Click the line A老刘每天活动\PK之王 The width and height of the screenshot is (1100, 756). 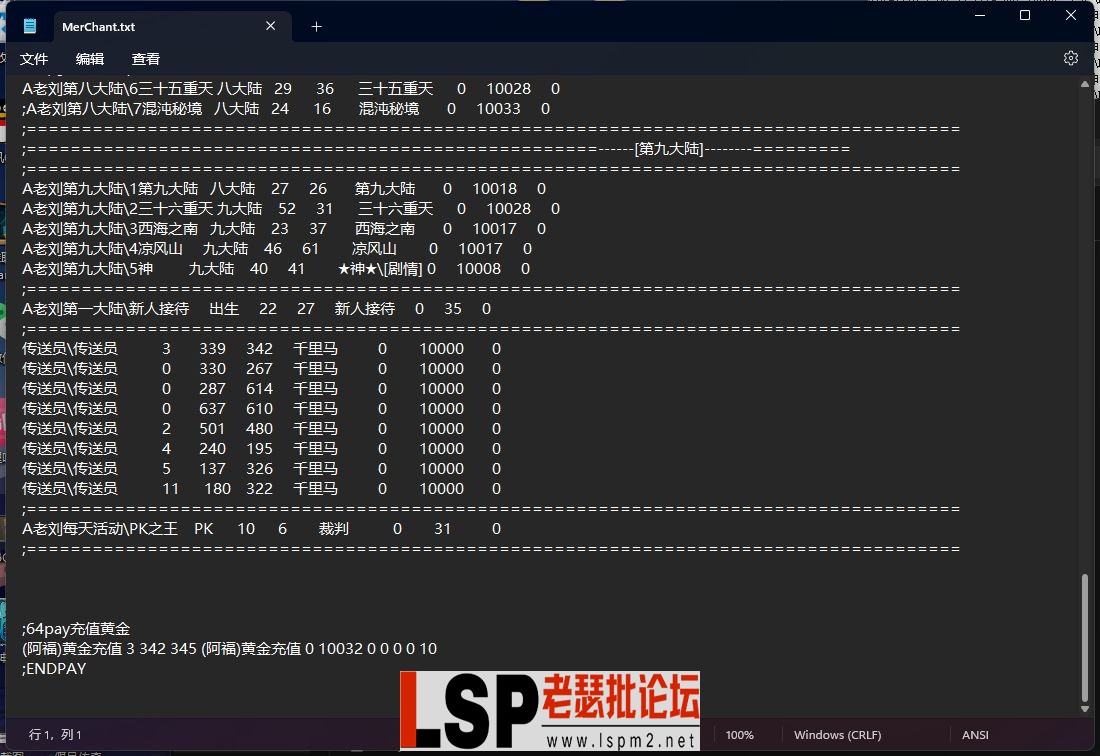click(x=262, y=529)
